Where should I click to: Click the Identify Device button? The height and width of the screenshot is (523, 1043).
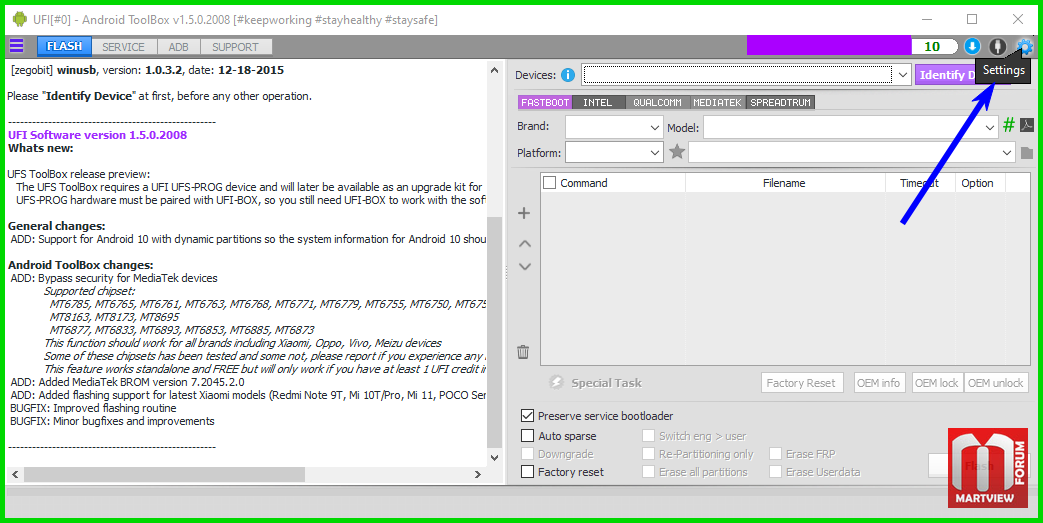click(x=945, y=75)
